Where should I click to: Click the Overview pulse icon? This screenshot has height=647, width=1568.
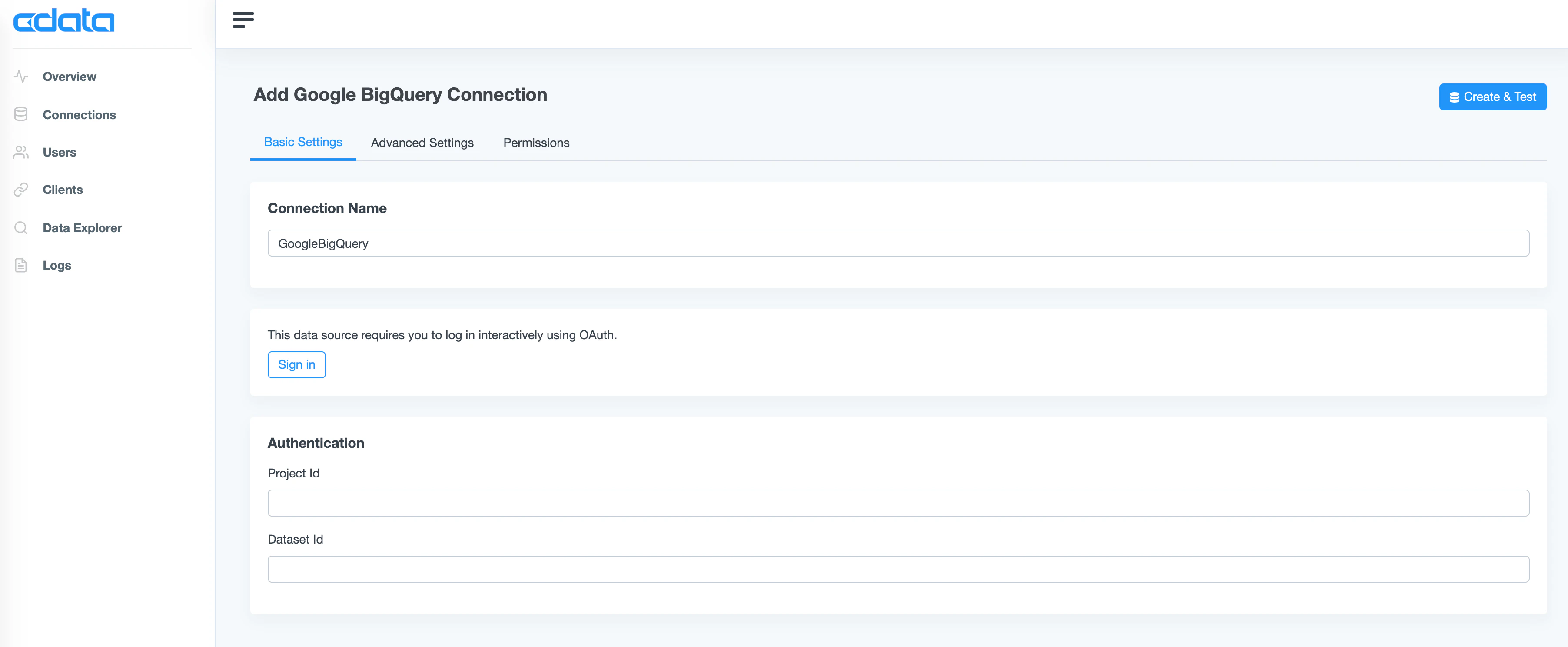(x=21, y=77)
